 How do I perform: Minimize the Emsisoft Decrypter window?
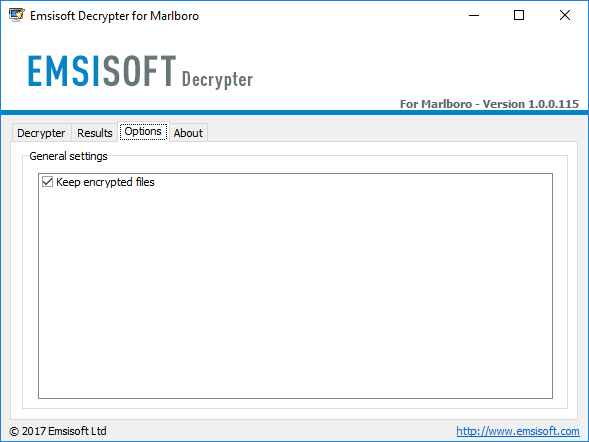474,15
